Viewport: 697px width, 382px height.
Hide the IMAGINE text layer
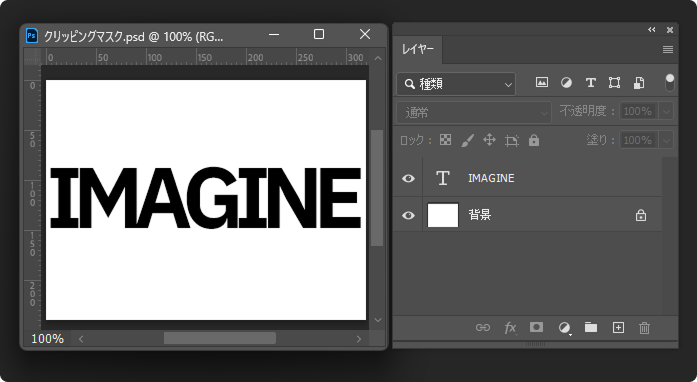pyautogui.click(x=408, y=178)
